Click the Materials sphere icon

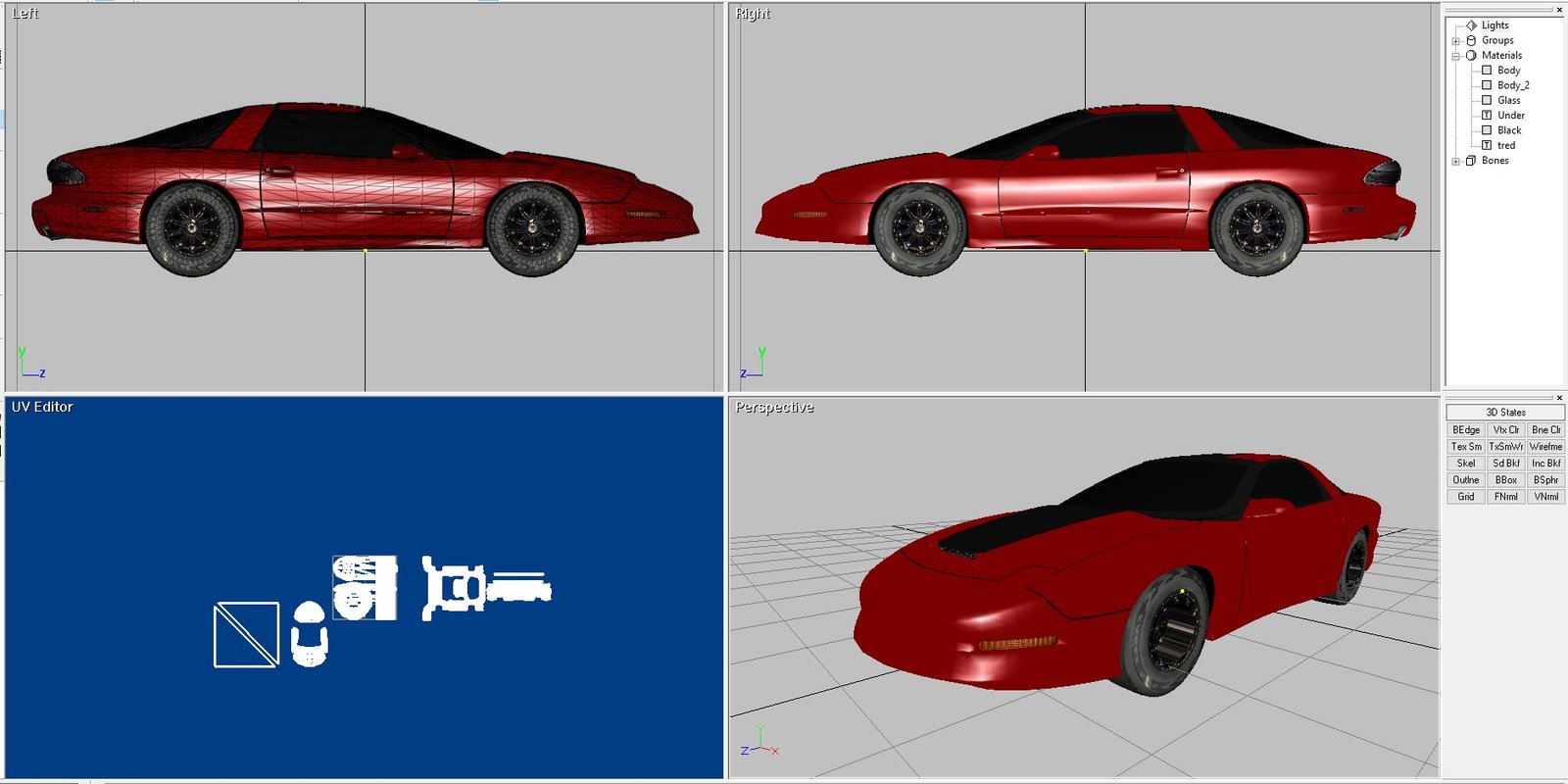(x=1471, y=56)
